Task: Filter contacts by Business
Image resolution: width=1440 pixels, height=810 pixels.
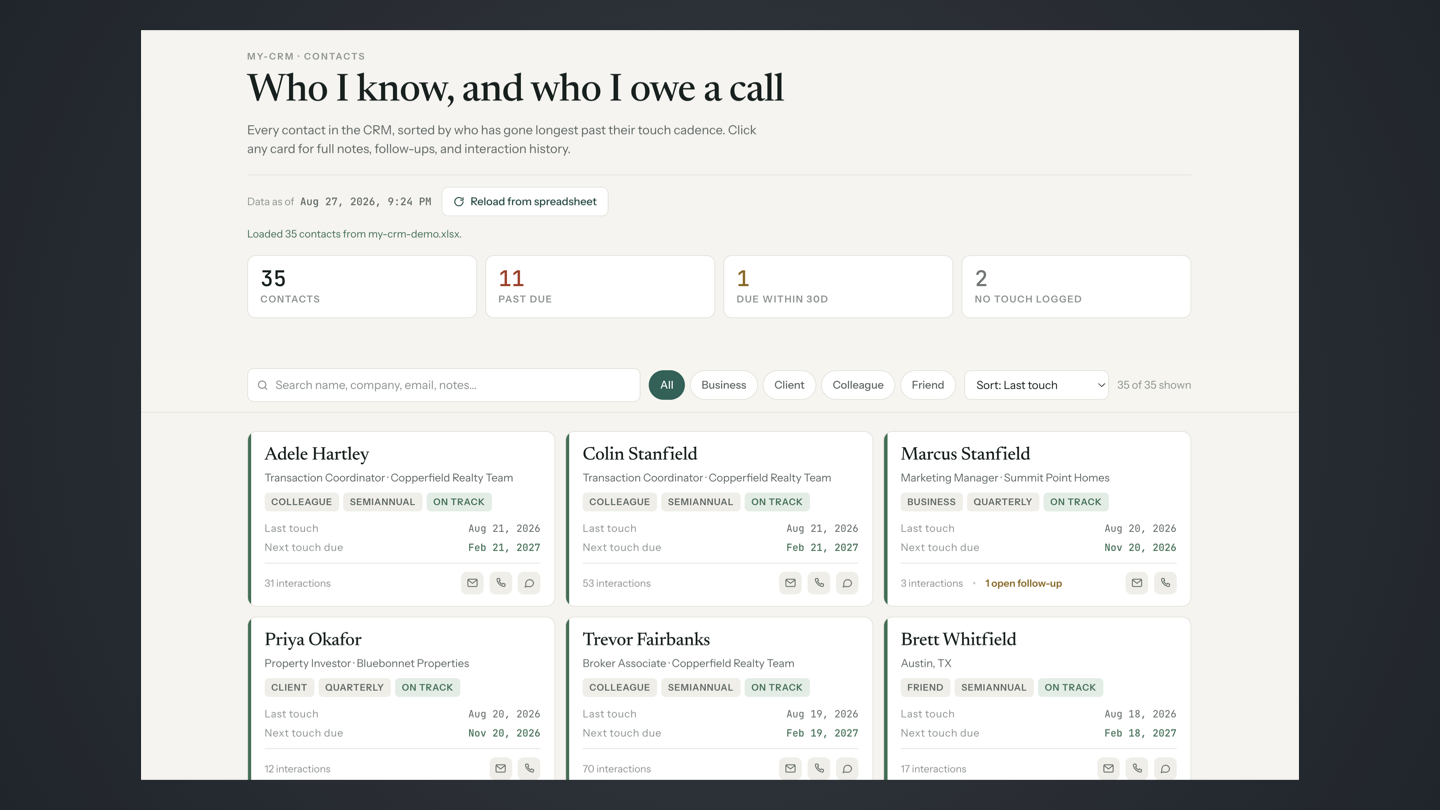Action: pos(723,385)
